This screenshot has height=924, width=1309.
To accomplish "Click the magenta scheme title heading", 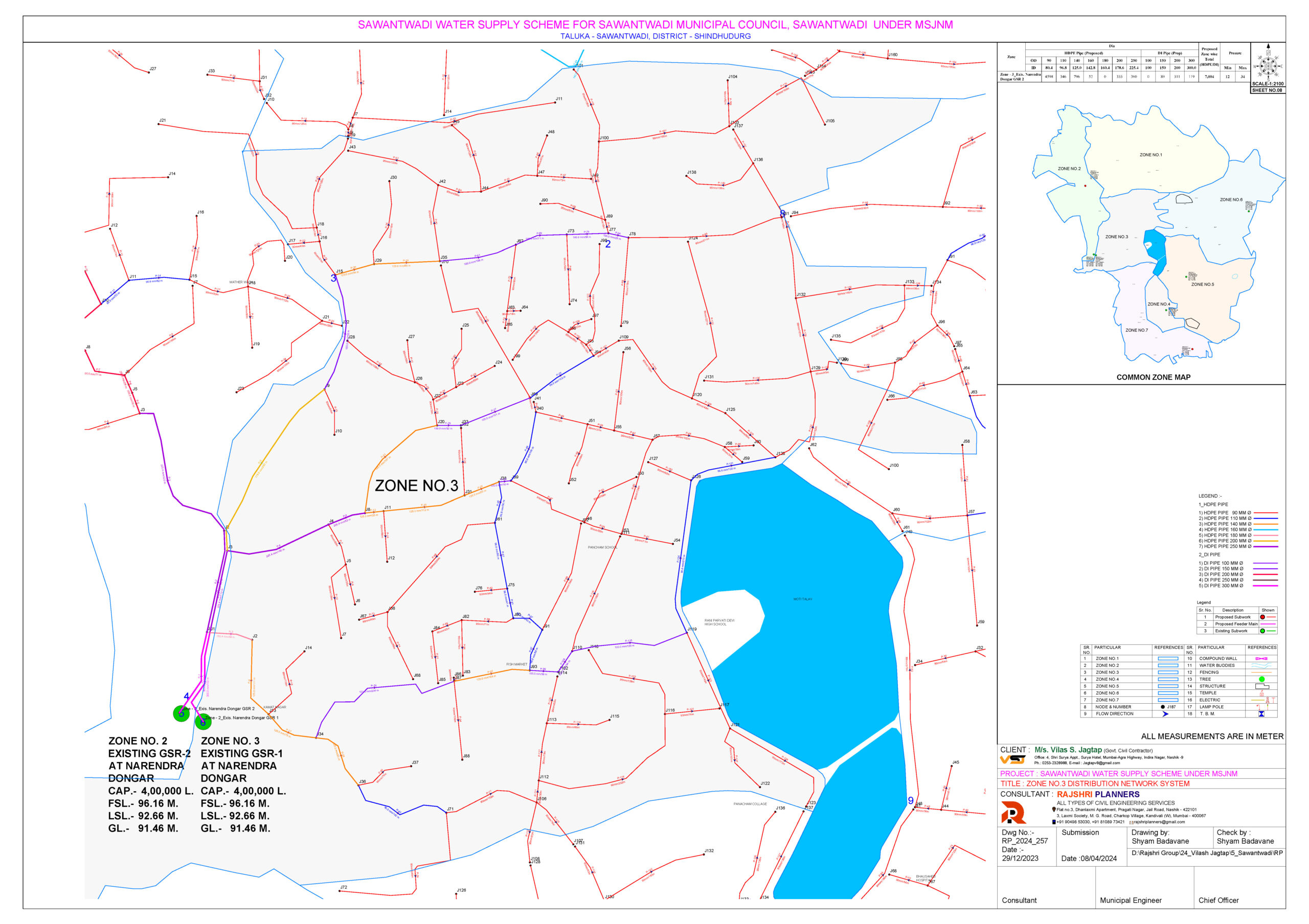I will [655, 25].
